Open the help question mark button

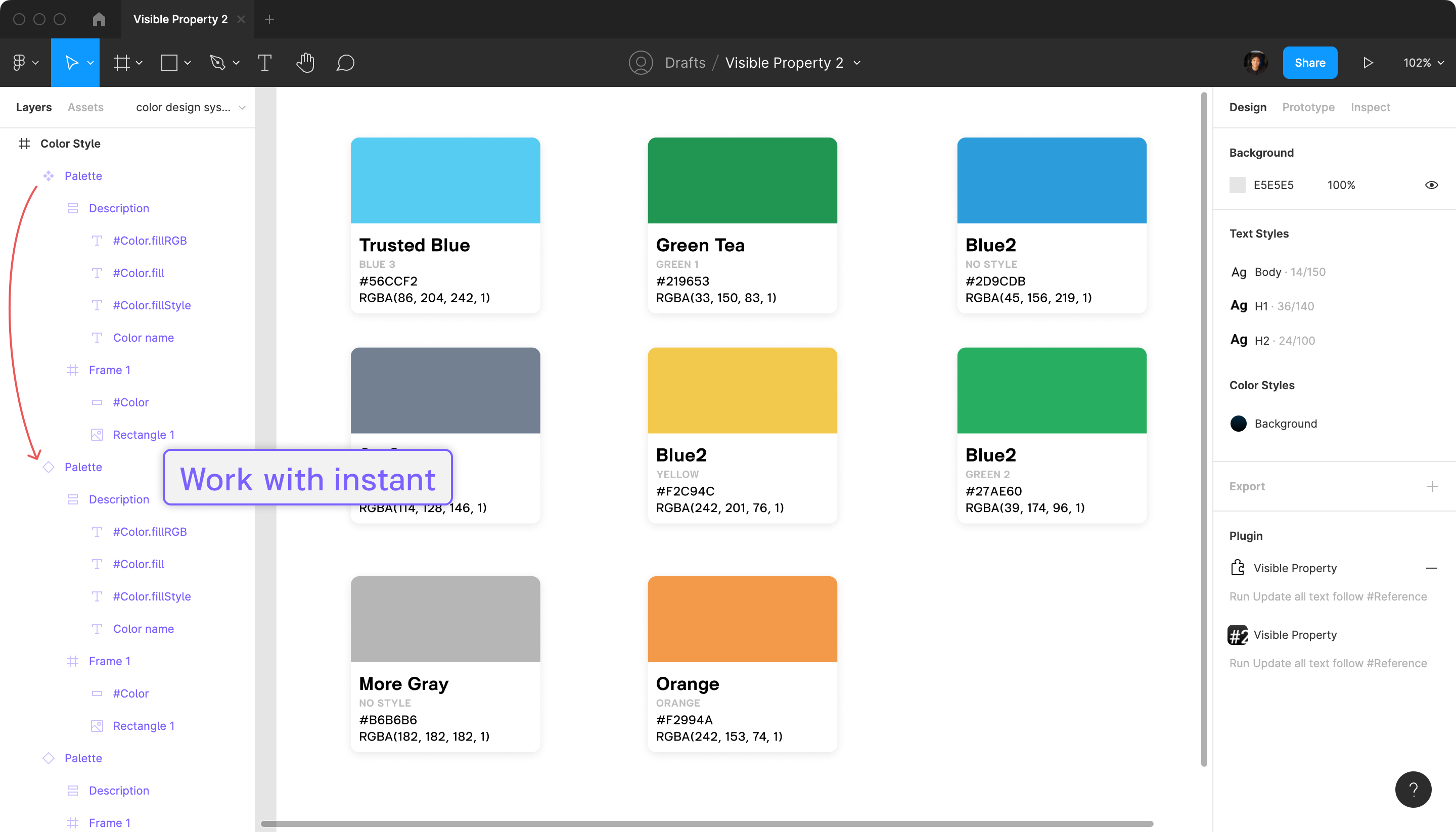(x=1413, y=789)
